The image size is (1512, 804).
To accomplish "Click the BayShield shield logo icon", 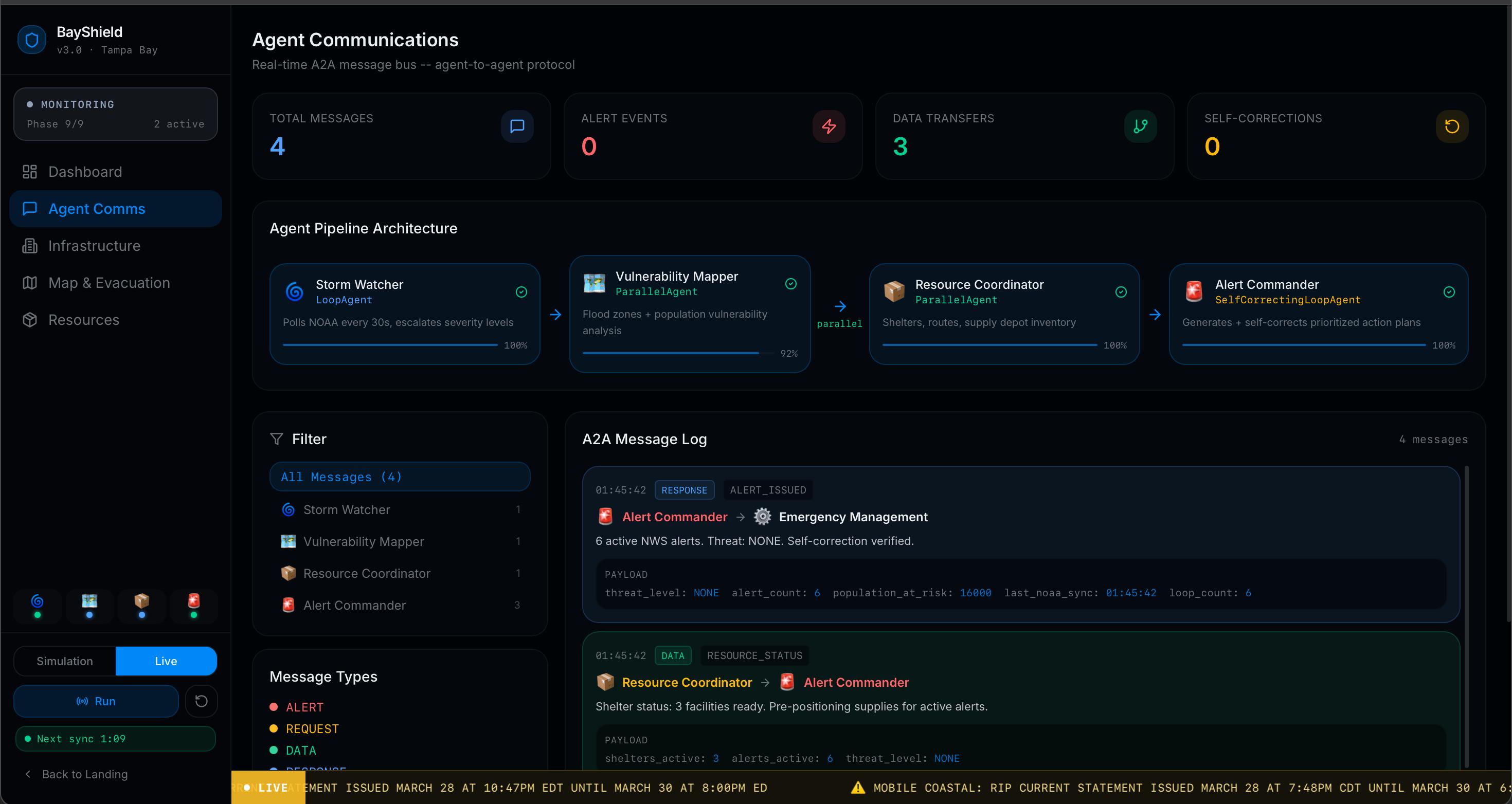I will 32,40.
